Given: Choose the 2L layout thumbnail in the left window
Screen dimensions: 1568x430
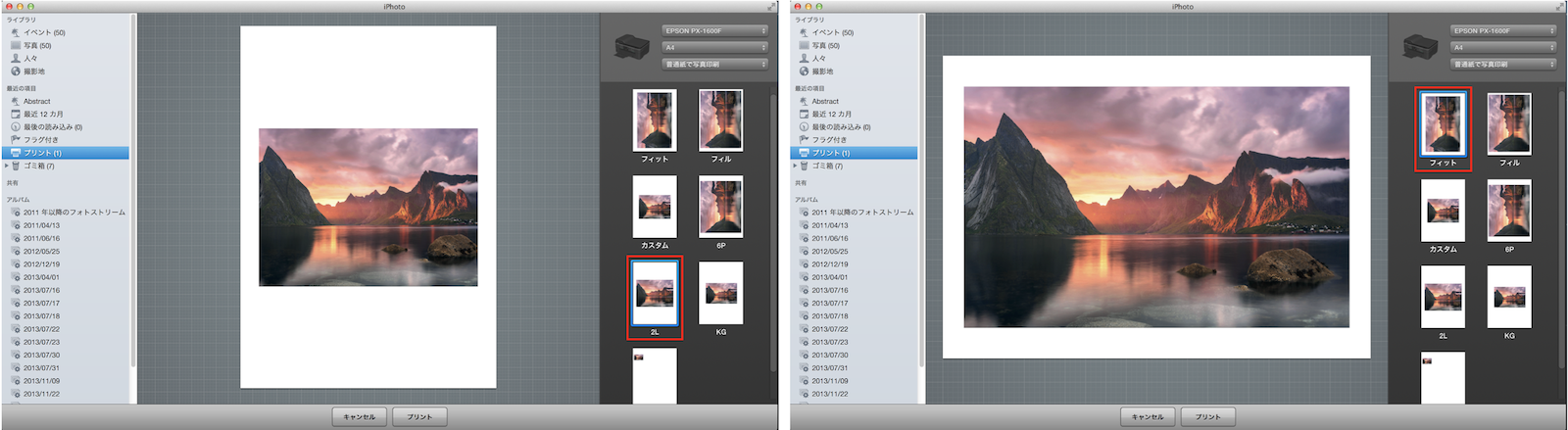Looking at the screenshot, I should point(655,293).
